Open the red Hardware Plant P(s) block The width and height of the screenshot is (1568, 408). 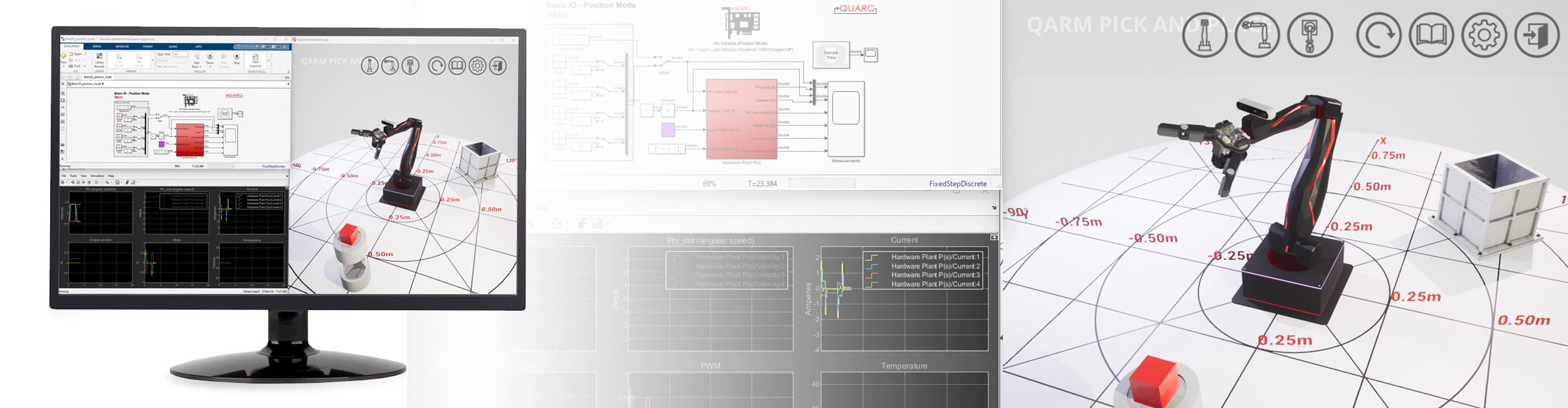point(741,119)
